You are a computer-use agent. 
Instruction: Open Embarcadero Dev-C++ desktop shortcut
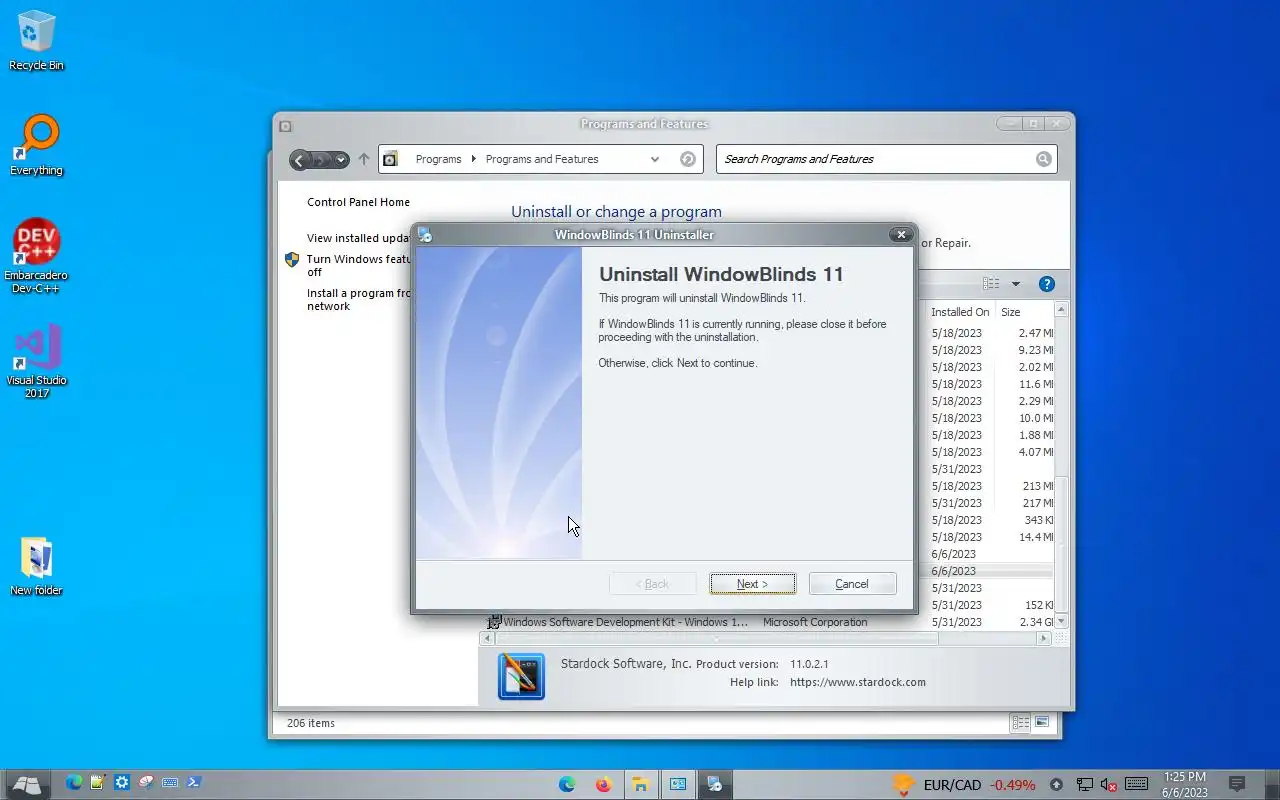(36, 256)
